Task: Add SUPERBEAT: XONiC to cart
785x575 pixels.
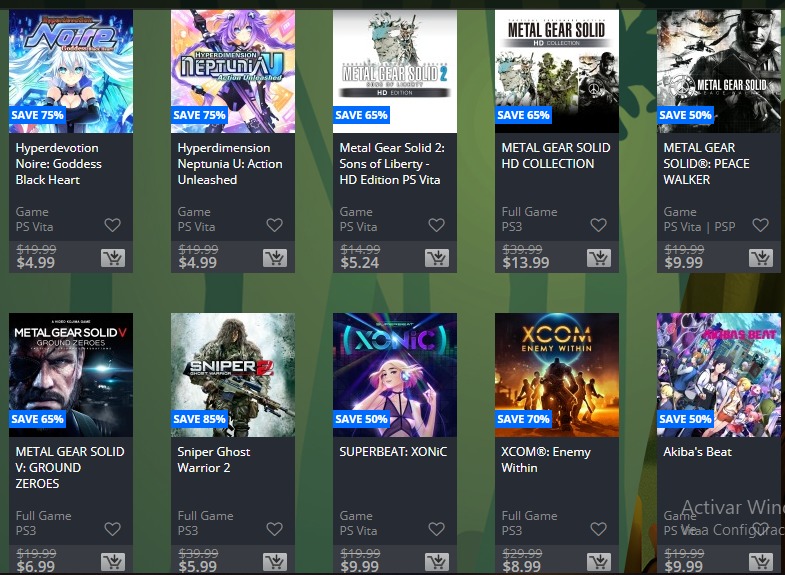Action: pos(437,562)
